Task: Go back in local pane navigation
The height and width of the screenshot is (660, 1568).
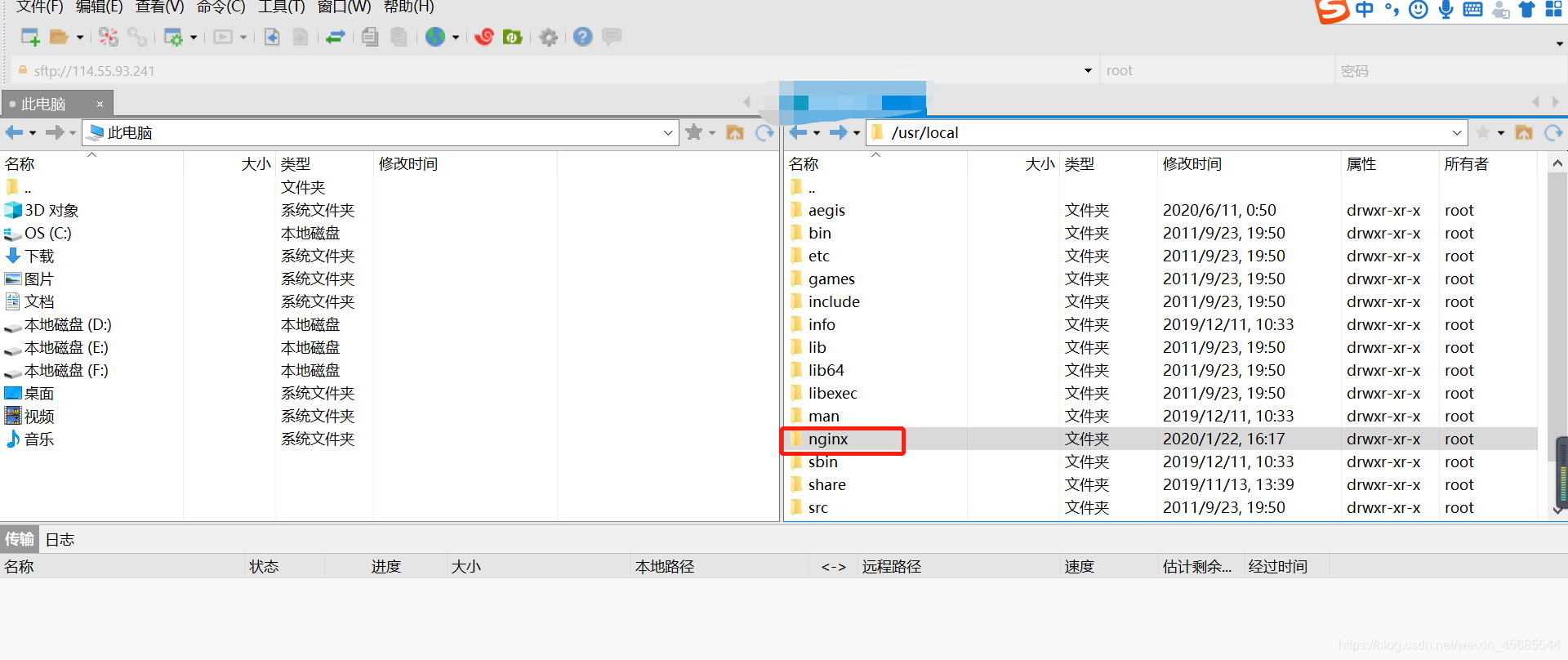Action: click(x=15, y=132)
